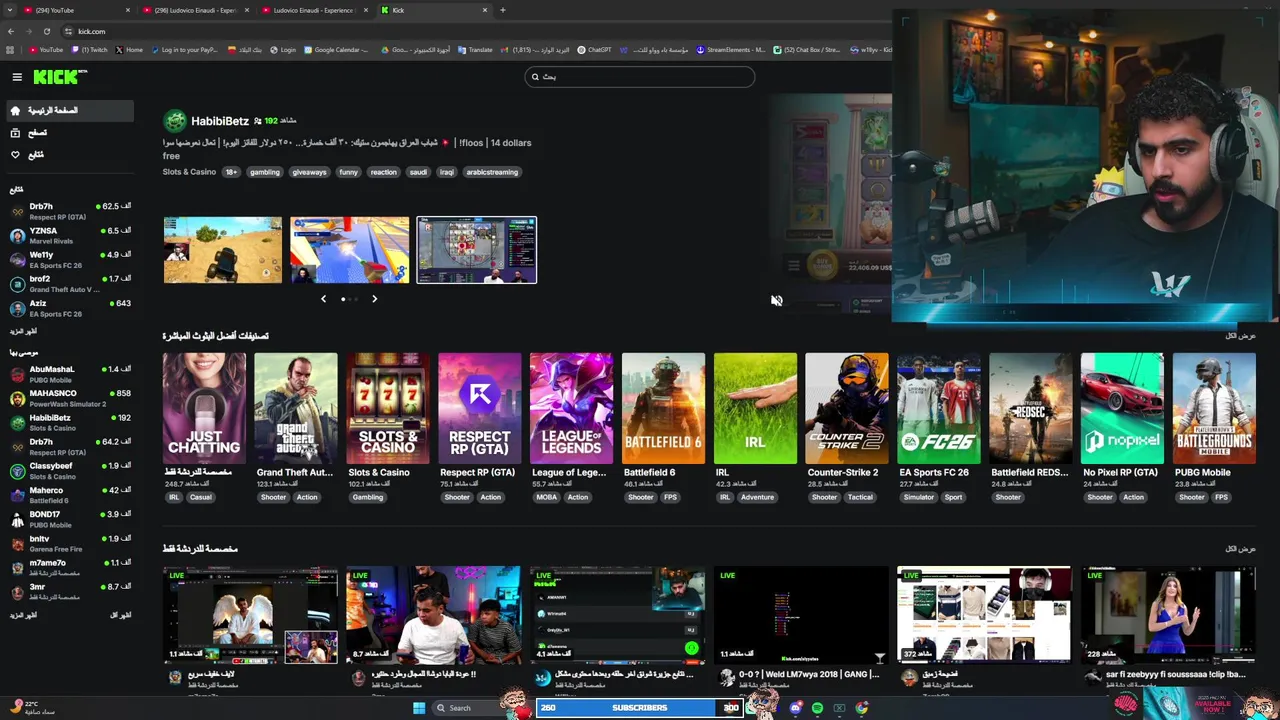Open Maherco Battlefield 6 channel
The height and width of the screenshot is (720, 1280).
coord(70,495)
